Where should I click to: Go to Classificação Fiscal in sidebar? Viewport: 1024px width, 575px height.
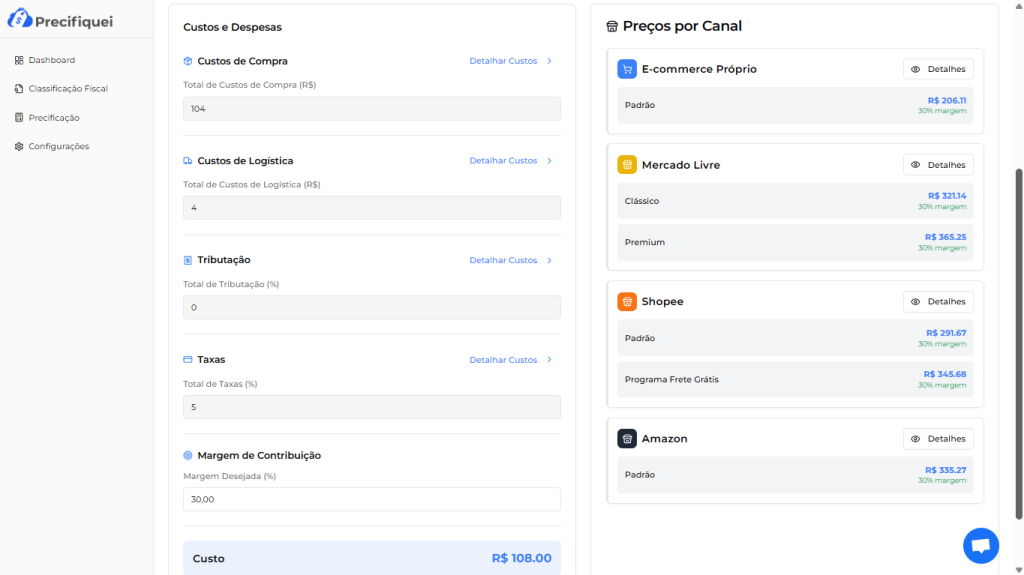[x=67, y=89]
